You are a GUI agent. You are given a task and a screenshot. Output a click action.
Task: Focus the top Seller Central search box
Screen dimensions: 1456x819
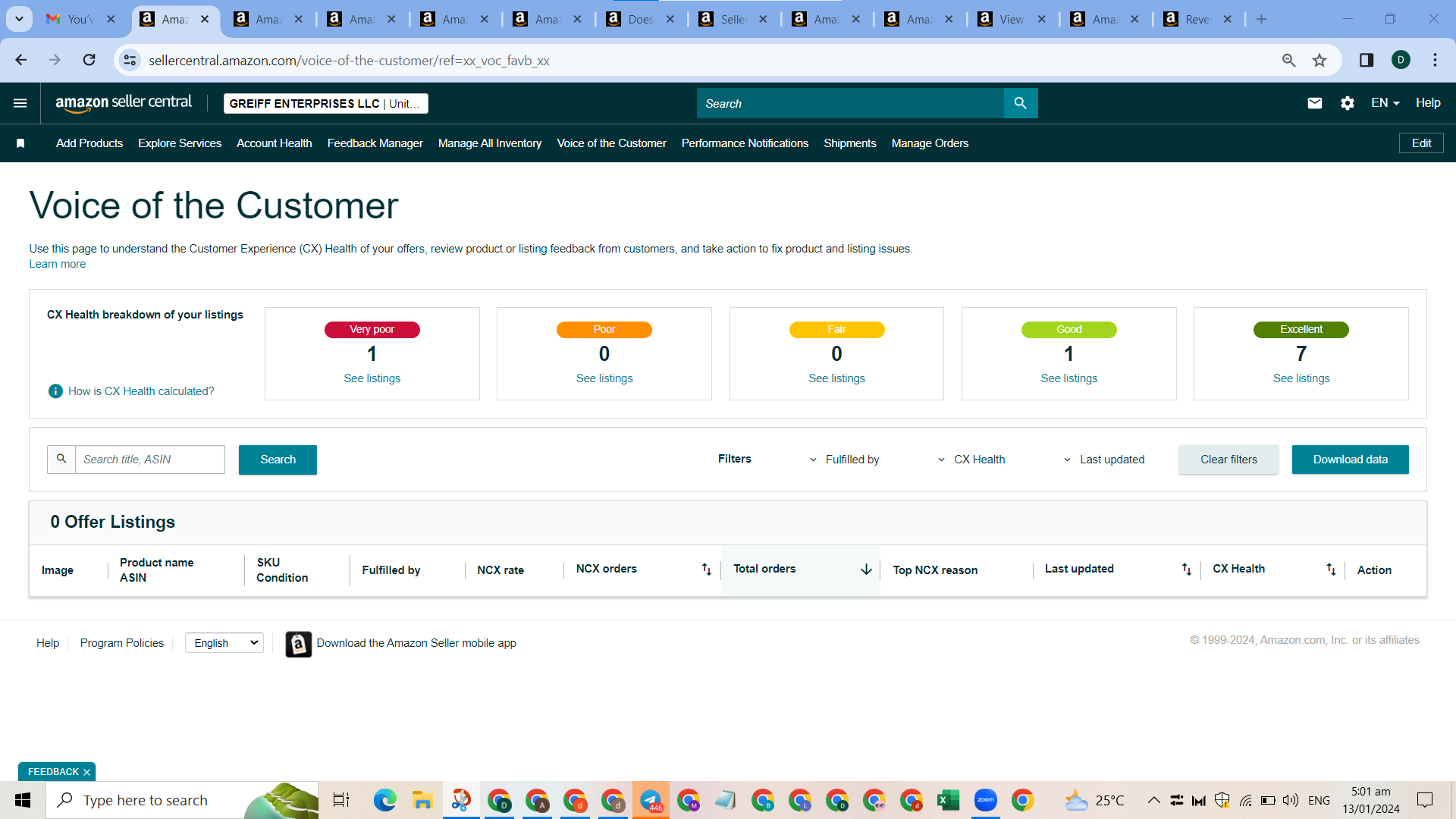pos(850,103)
